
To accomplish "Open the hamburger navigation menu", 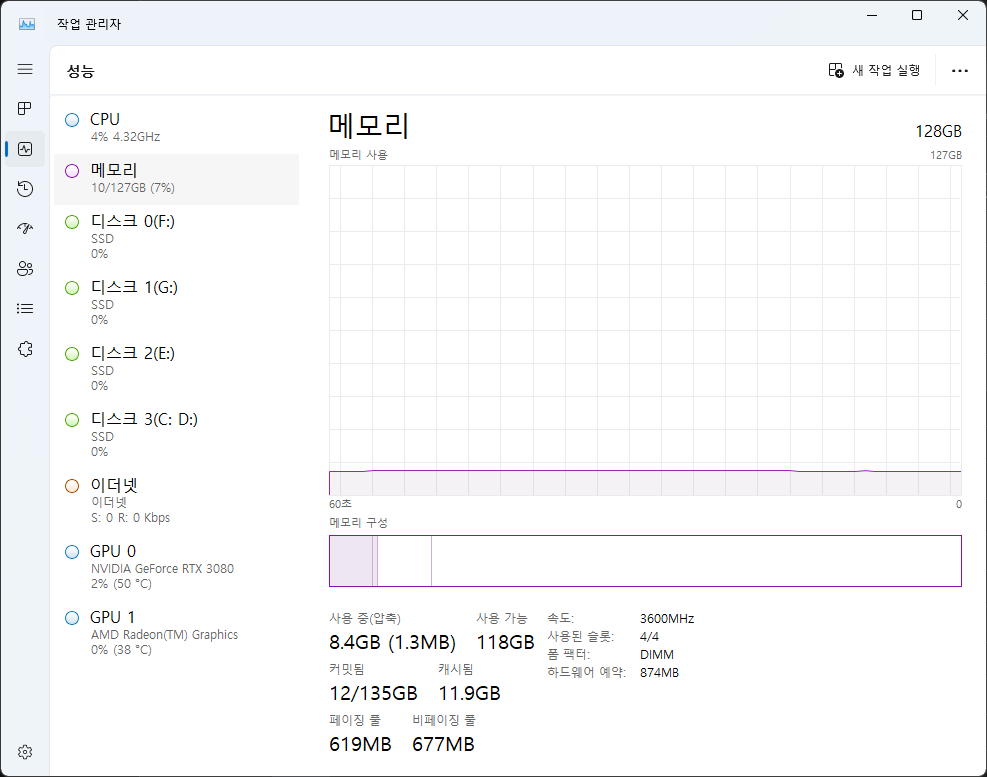I will [x=25, y=69].
